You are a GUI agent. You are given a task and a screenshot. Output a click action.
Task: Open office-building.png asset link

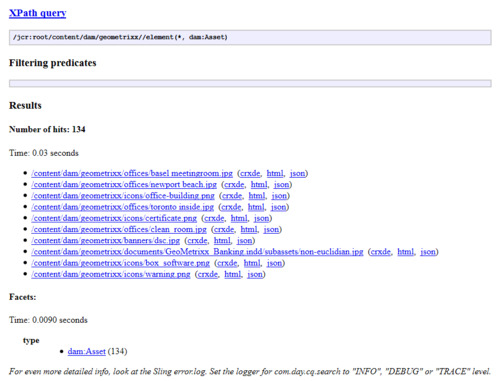123,196
